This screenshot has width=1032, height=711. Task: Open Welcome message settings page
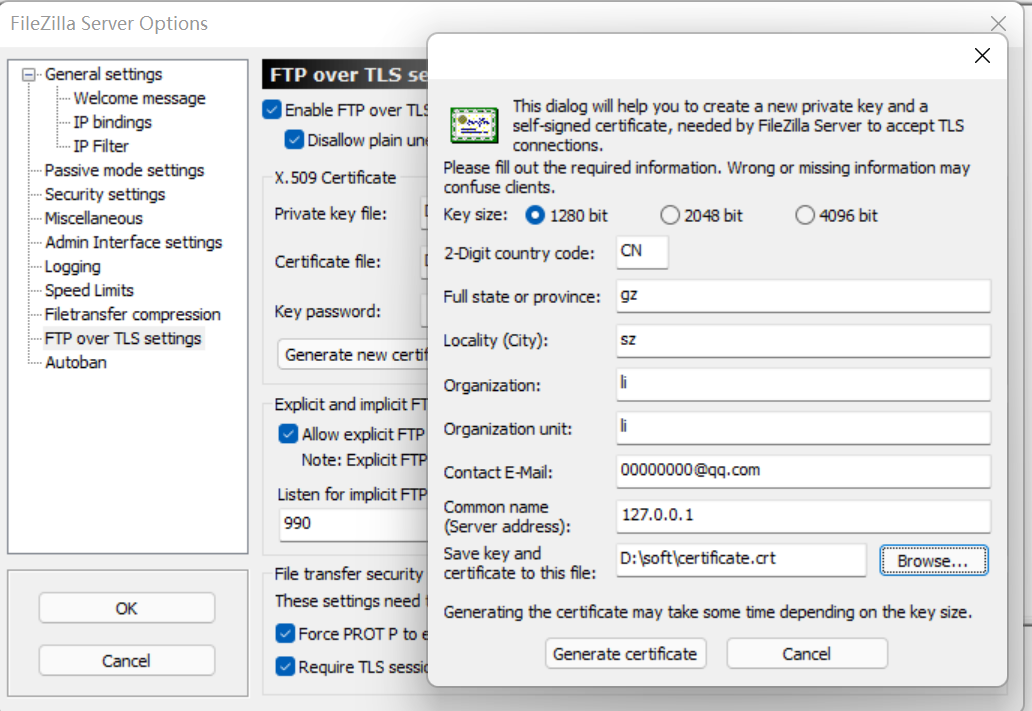coord(140,98)
